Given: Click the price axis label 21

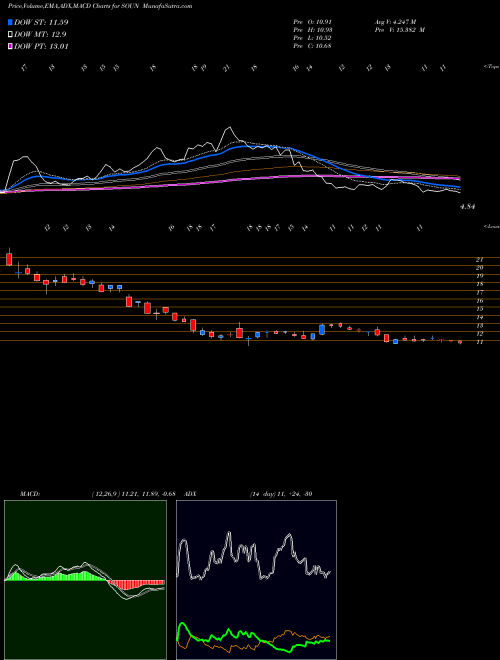Looking at the screenshot, I should pos(479,260).
